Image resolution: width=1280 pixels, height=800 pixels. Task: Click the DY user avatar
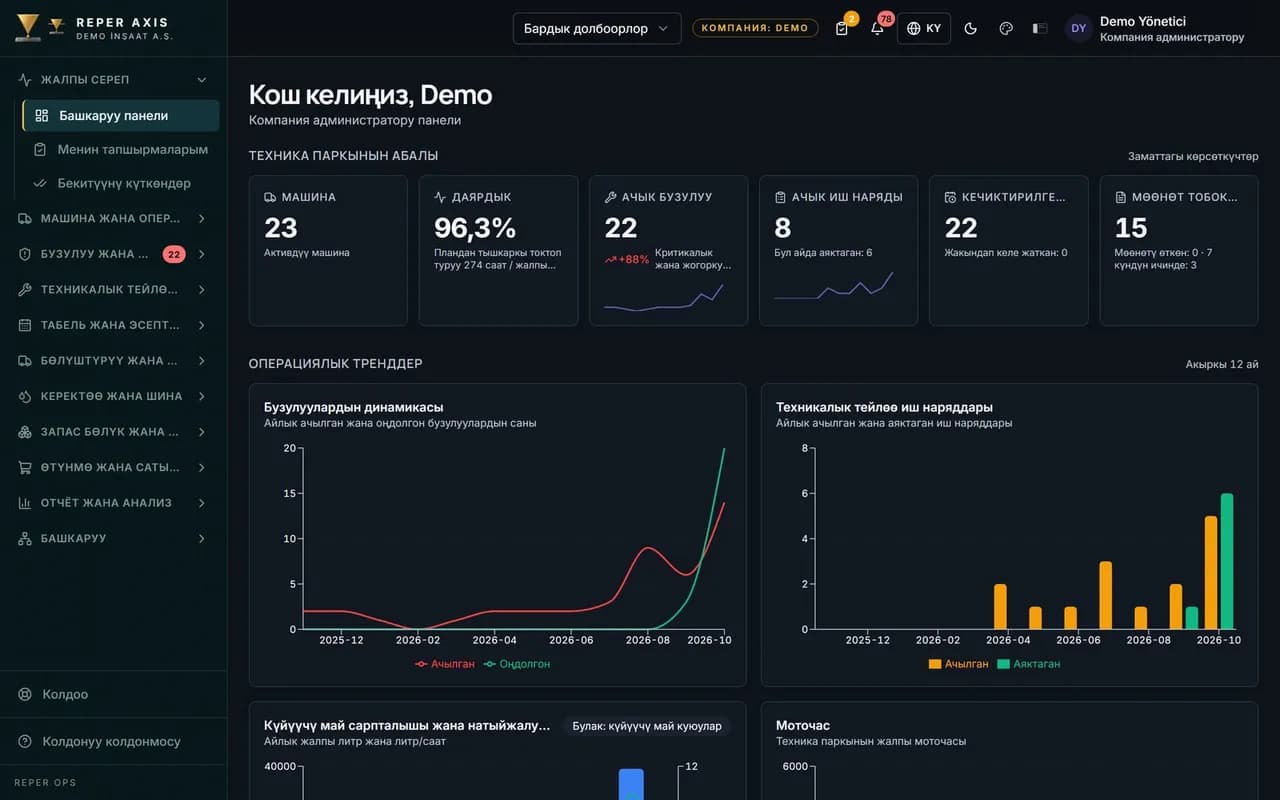coord(1078,28)
